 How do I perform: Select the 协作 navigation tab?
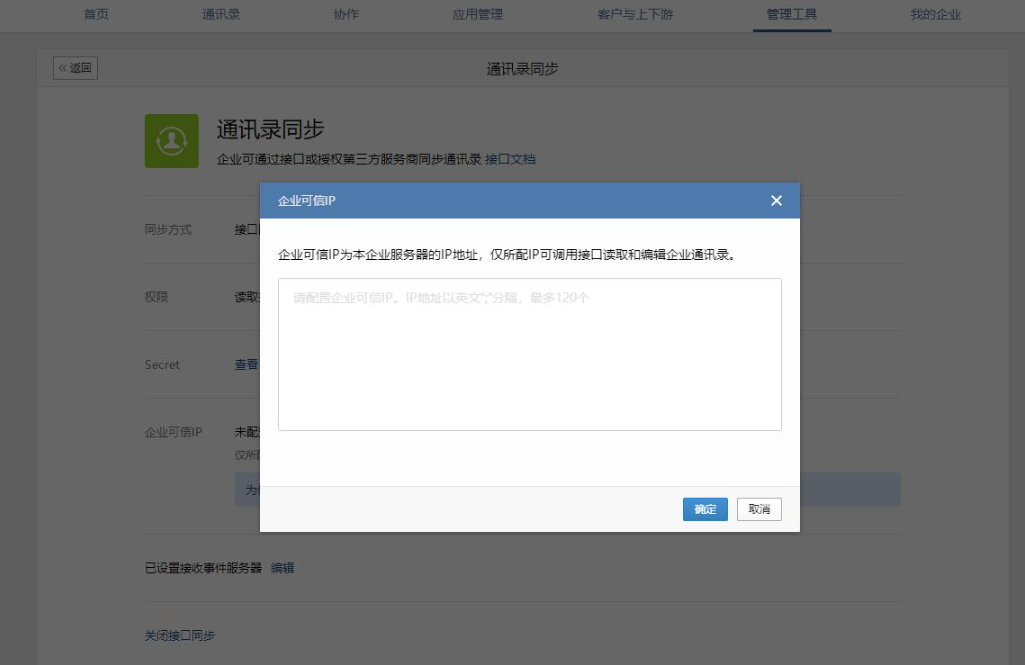coord(346,14)
